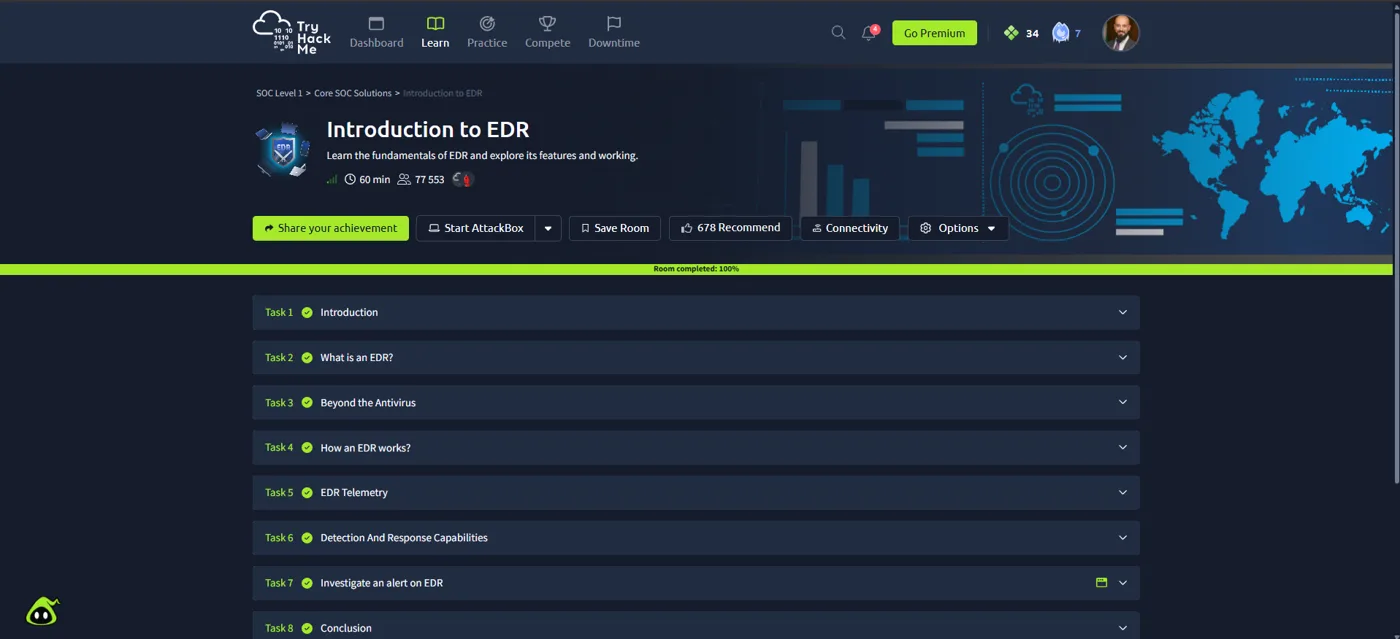Click the Task 7 completed checkmark
Screen dimensions: 1400x639
(307, 583)
